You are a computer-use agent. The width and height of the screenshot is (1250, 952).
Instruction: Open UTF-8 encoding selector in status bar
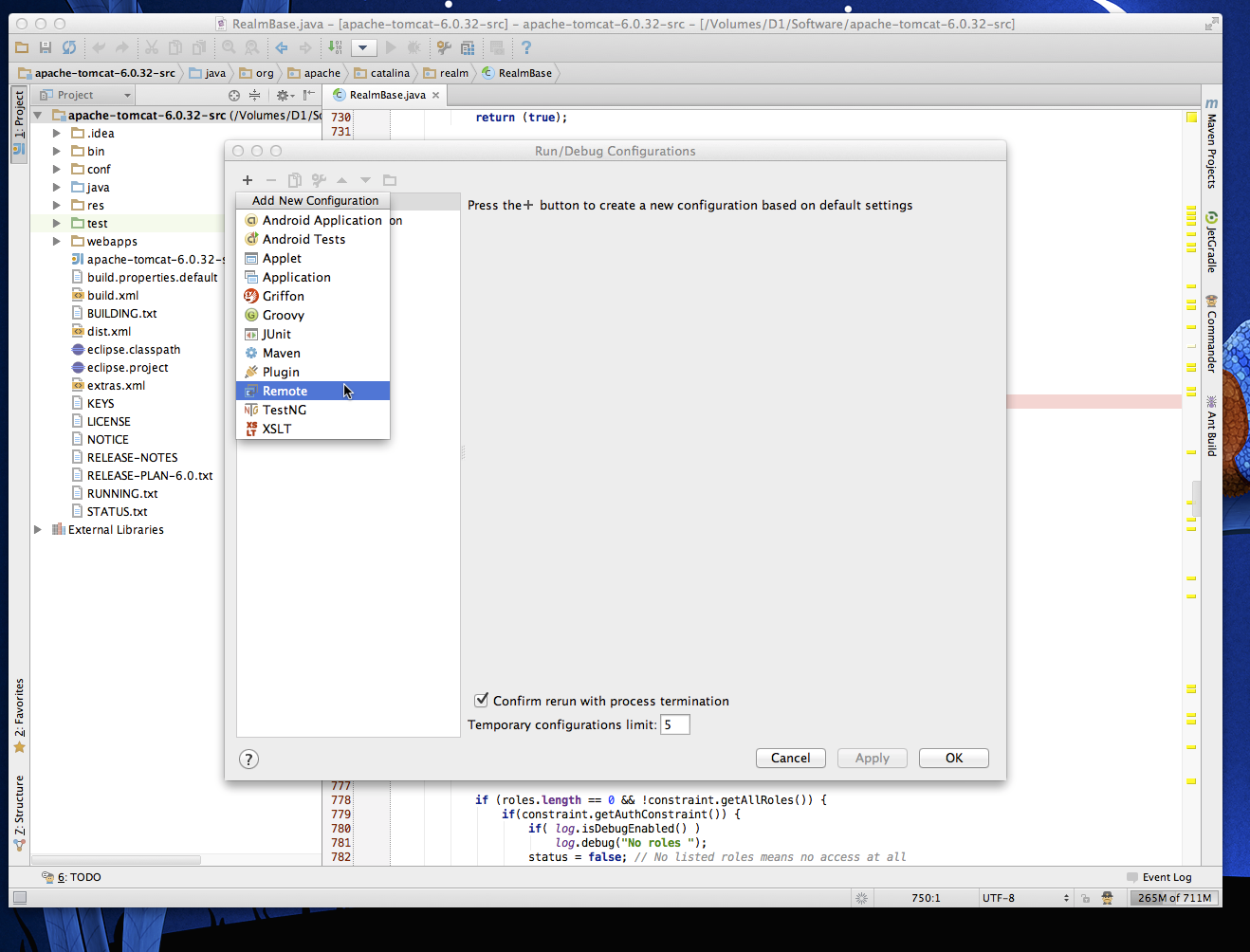[x=1026, y=898]
